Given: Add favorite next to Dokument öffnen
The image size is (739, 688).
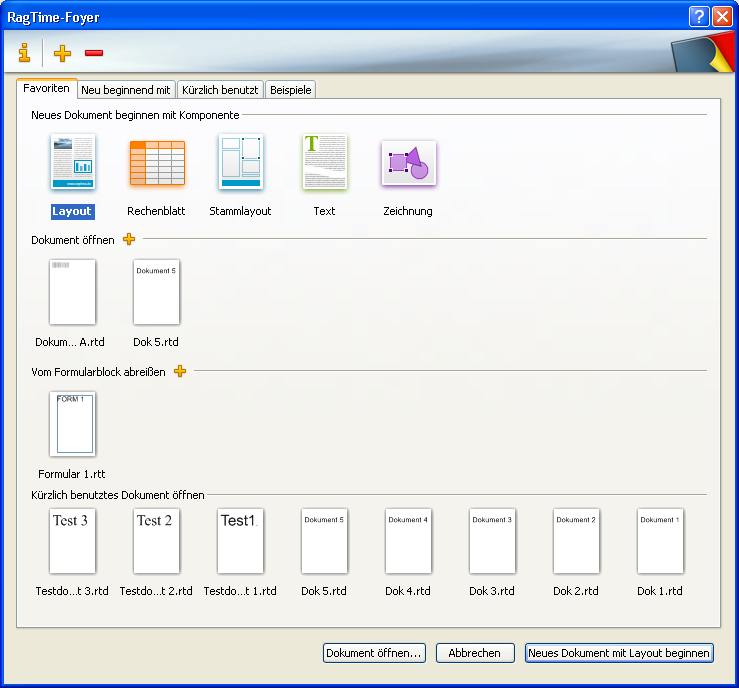Looking at the screenshot, I should click(129, 240).
